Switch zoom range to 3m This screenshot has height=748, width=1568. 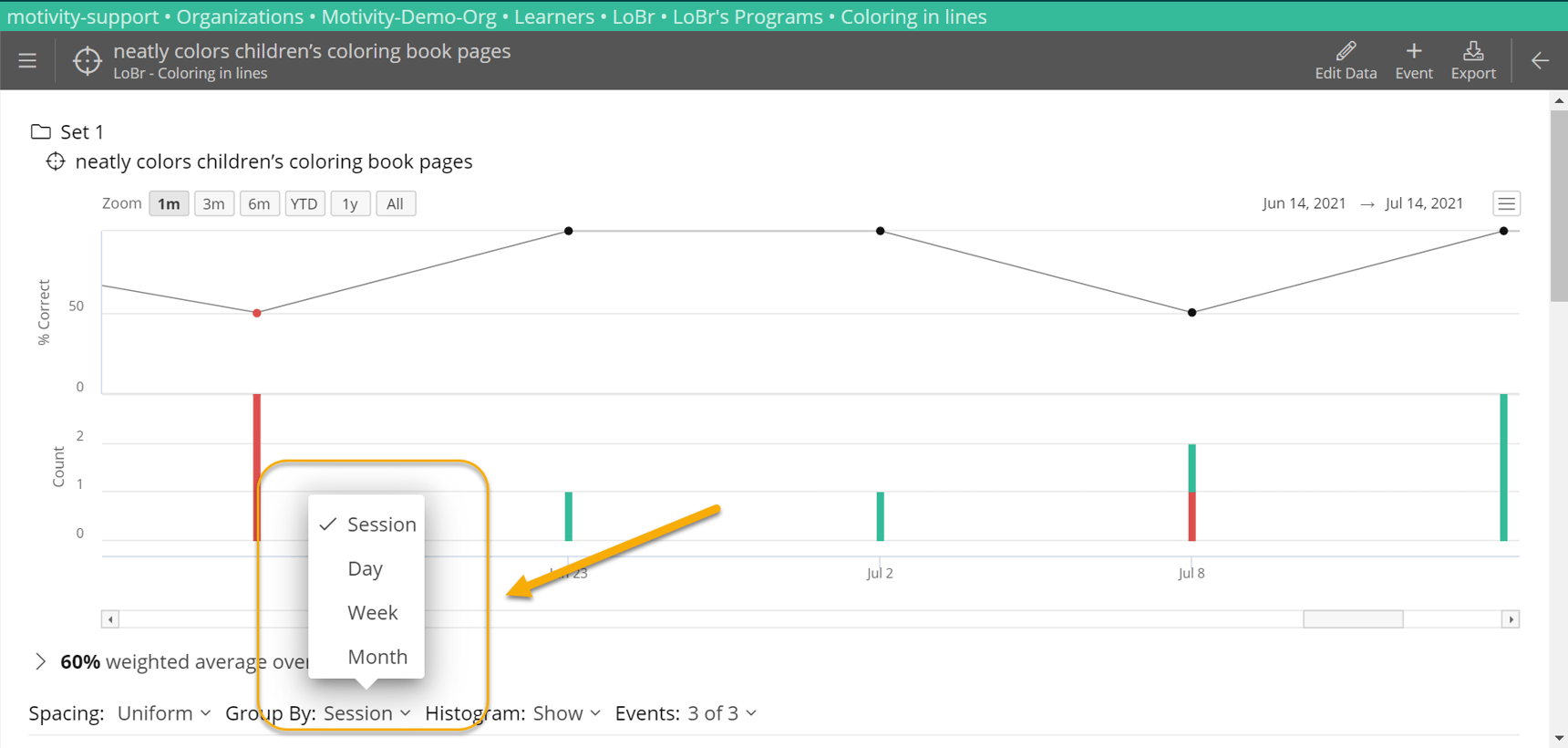click(x=213, y=203)
